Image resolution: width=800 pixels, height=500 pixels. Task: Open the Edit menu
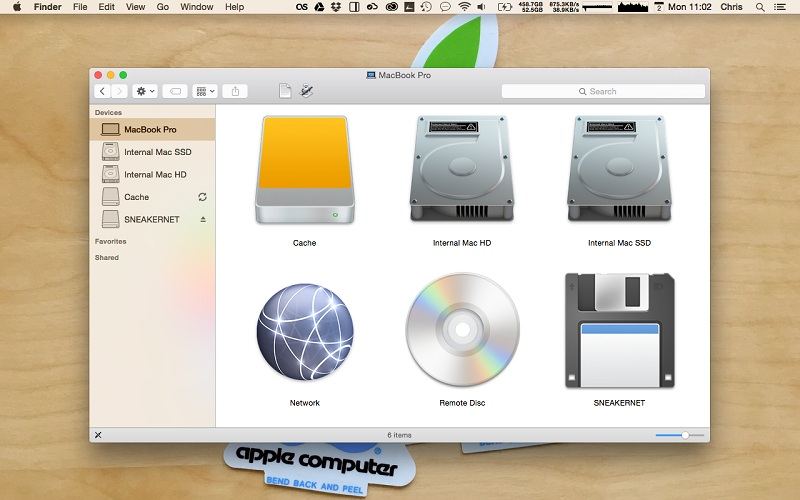click(x=106, y=7)
